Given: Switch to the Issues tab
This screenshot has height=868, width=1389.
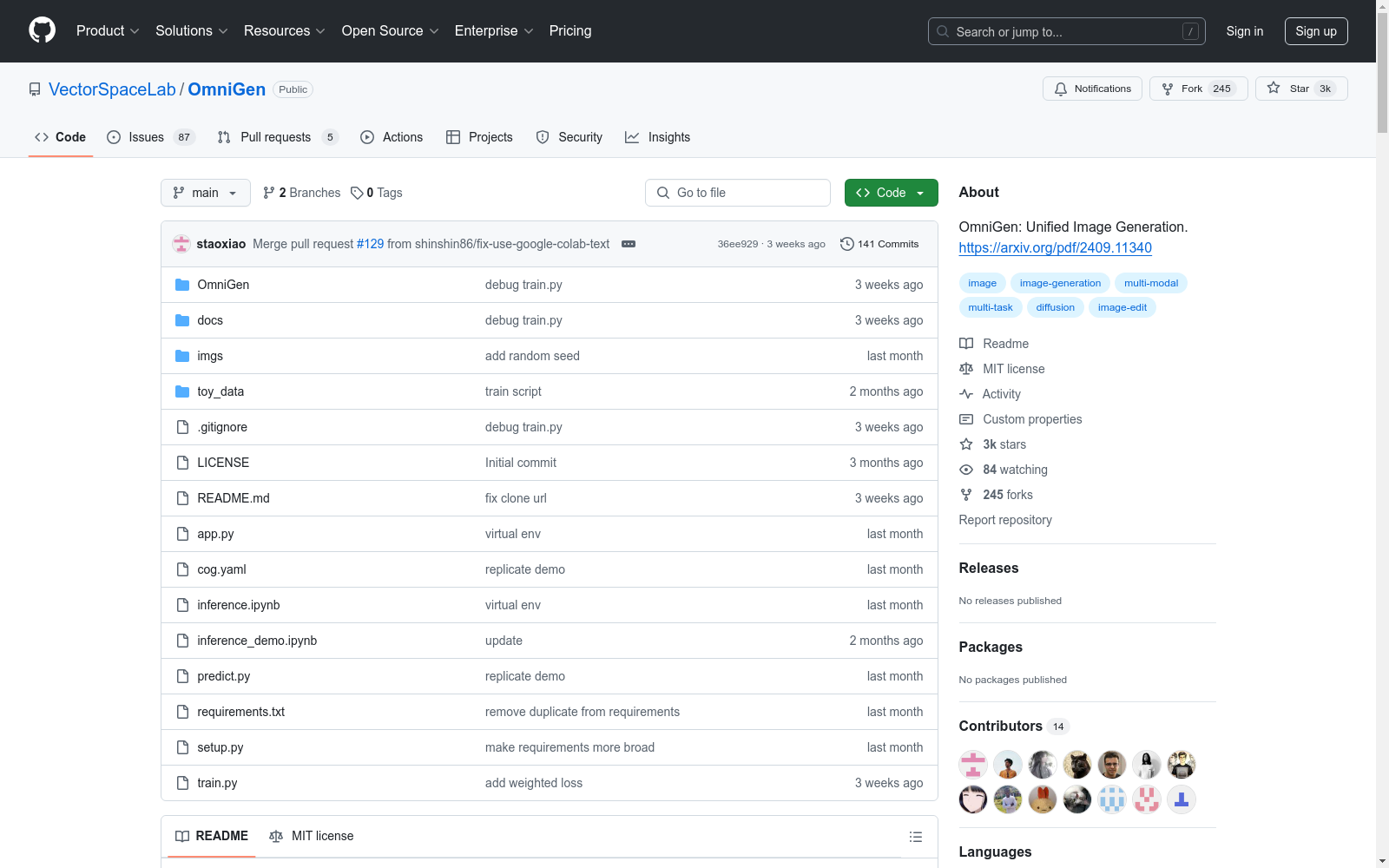Looking at the screenshot, I should [151, 137].
